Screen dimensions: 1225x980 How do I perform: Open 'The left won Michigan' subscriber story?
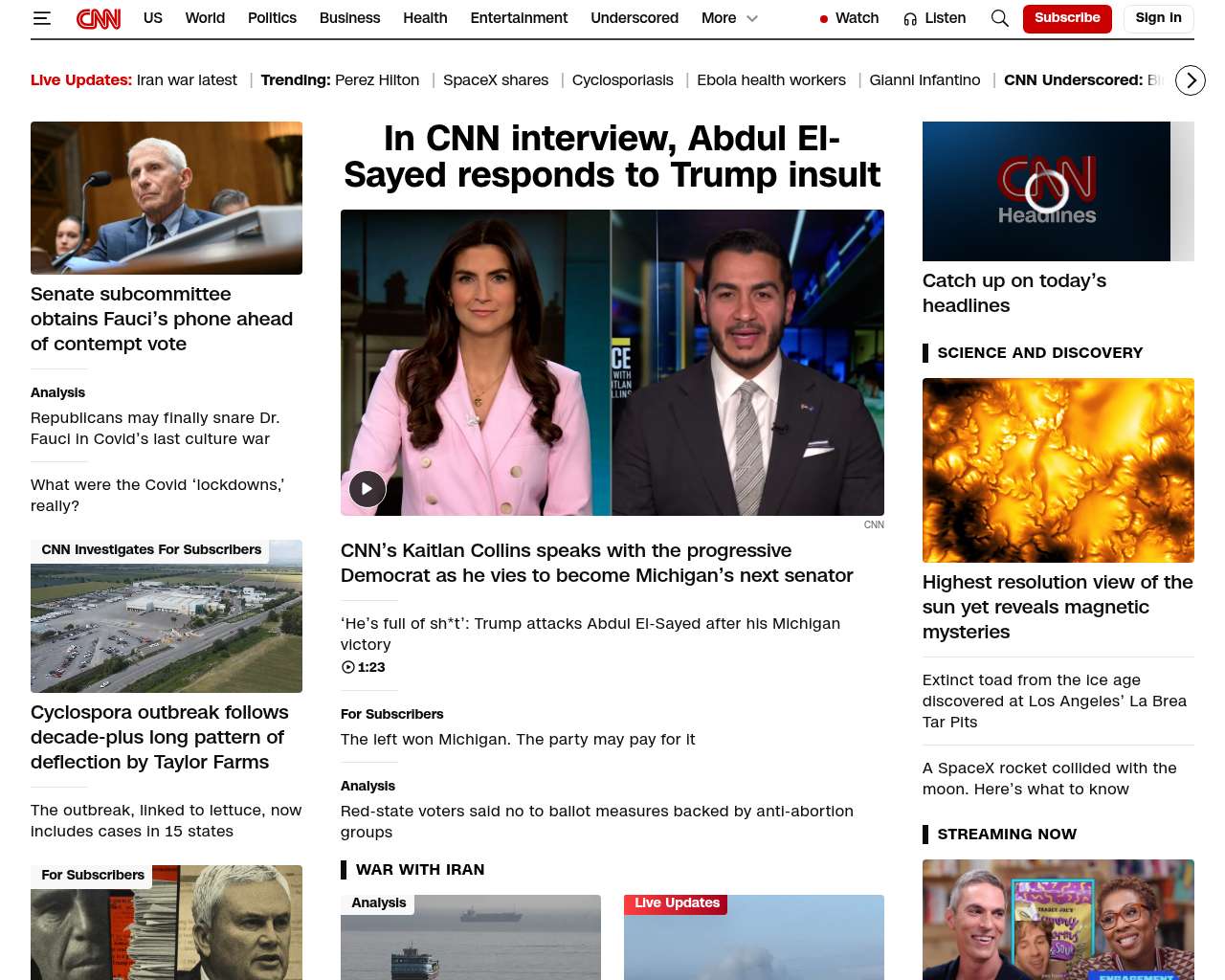(518, 739)
